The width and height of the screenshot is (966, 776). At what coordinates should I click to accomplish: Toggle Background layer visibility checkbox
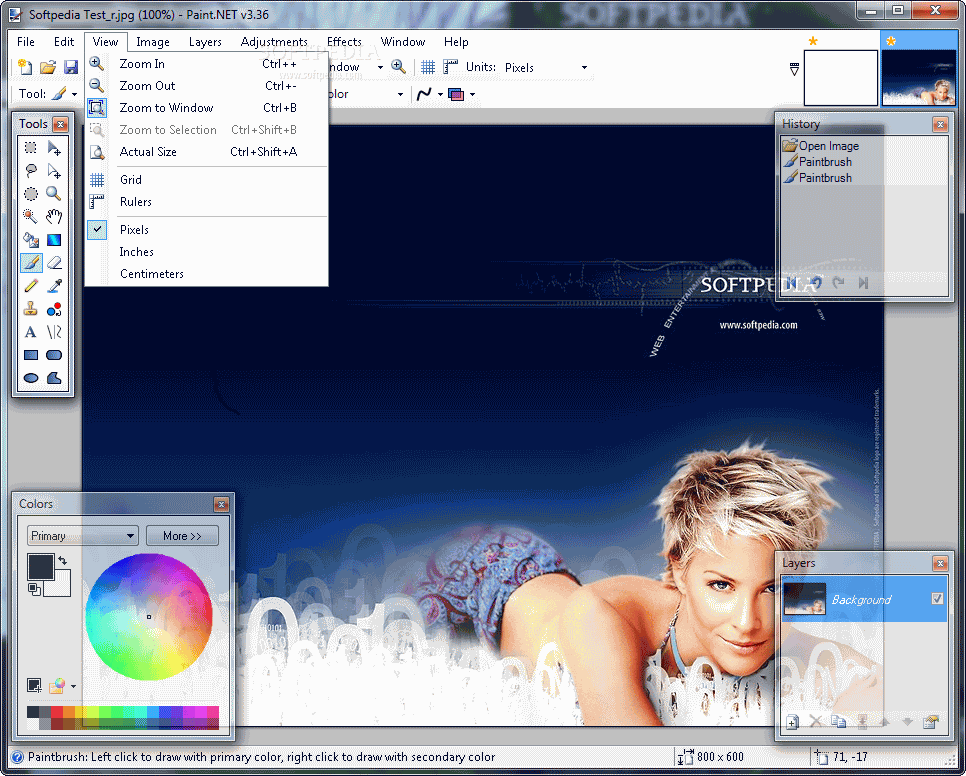[938, 598]
